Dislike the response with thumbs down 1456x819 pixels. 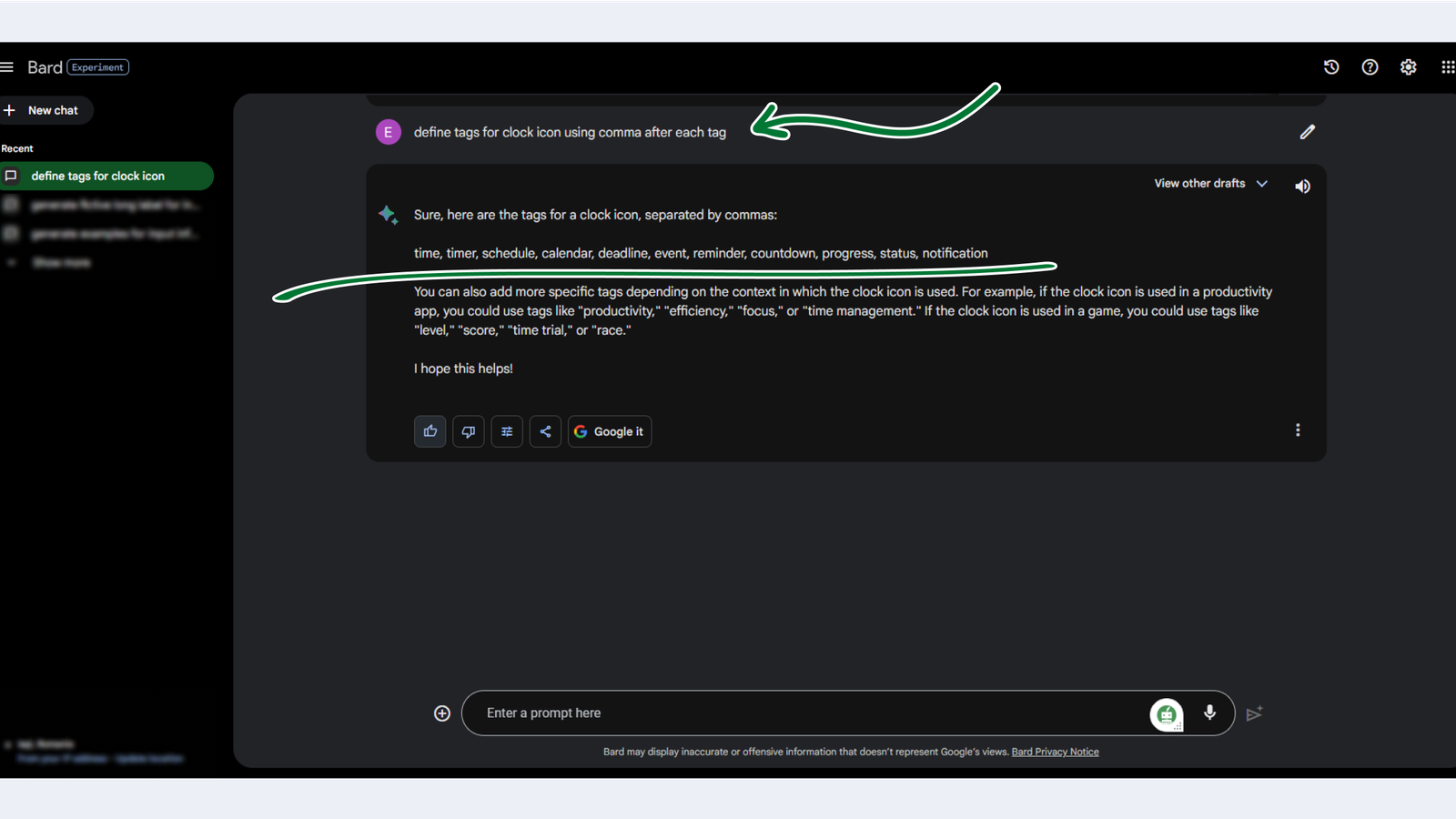pyautogui.click(x=469, y=431)
